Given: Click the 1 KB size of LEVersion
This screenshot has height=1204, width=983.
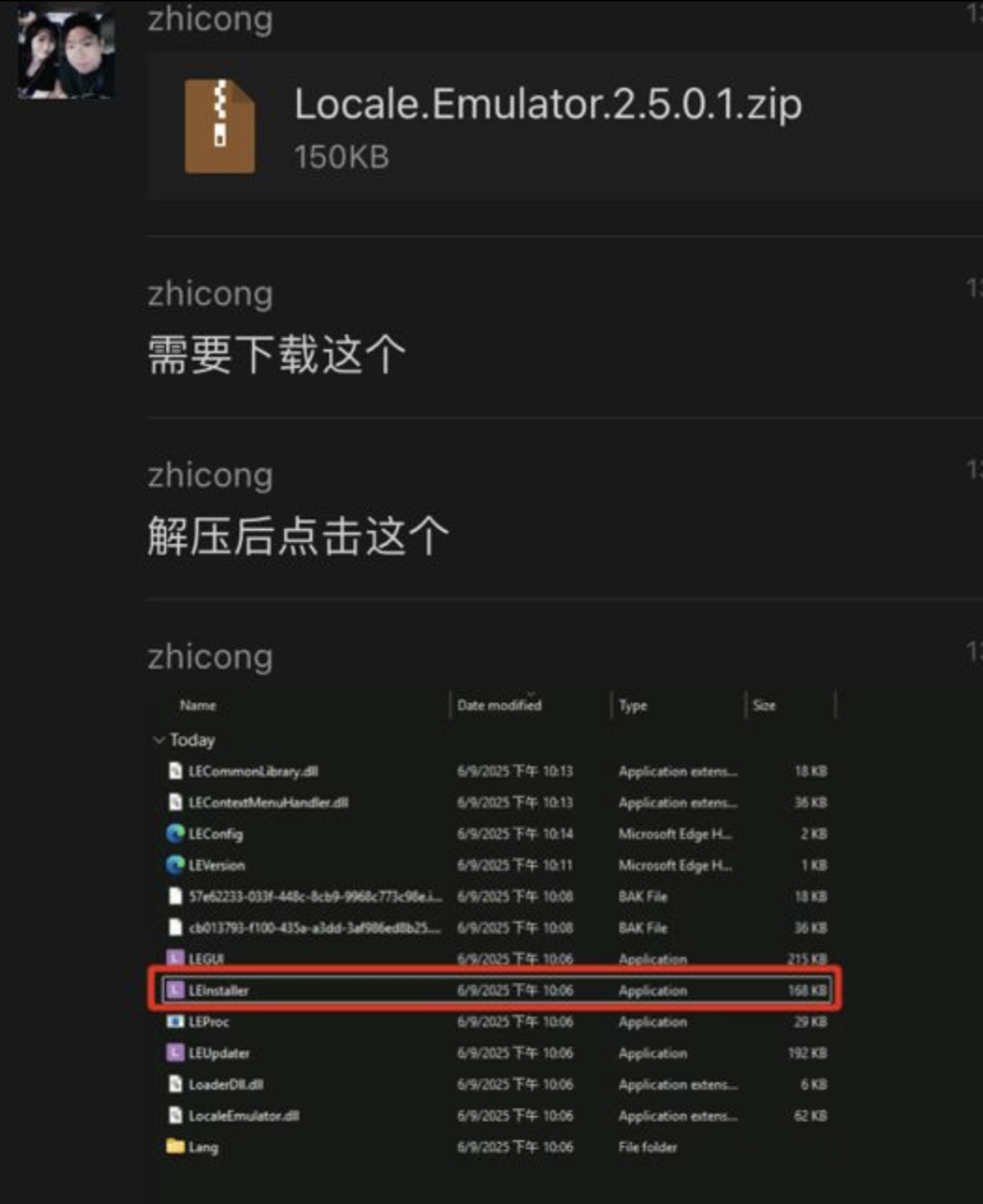Looking at the screenshot, I should (x=814, y=865).
